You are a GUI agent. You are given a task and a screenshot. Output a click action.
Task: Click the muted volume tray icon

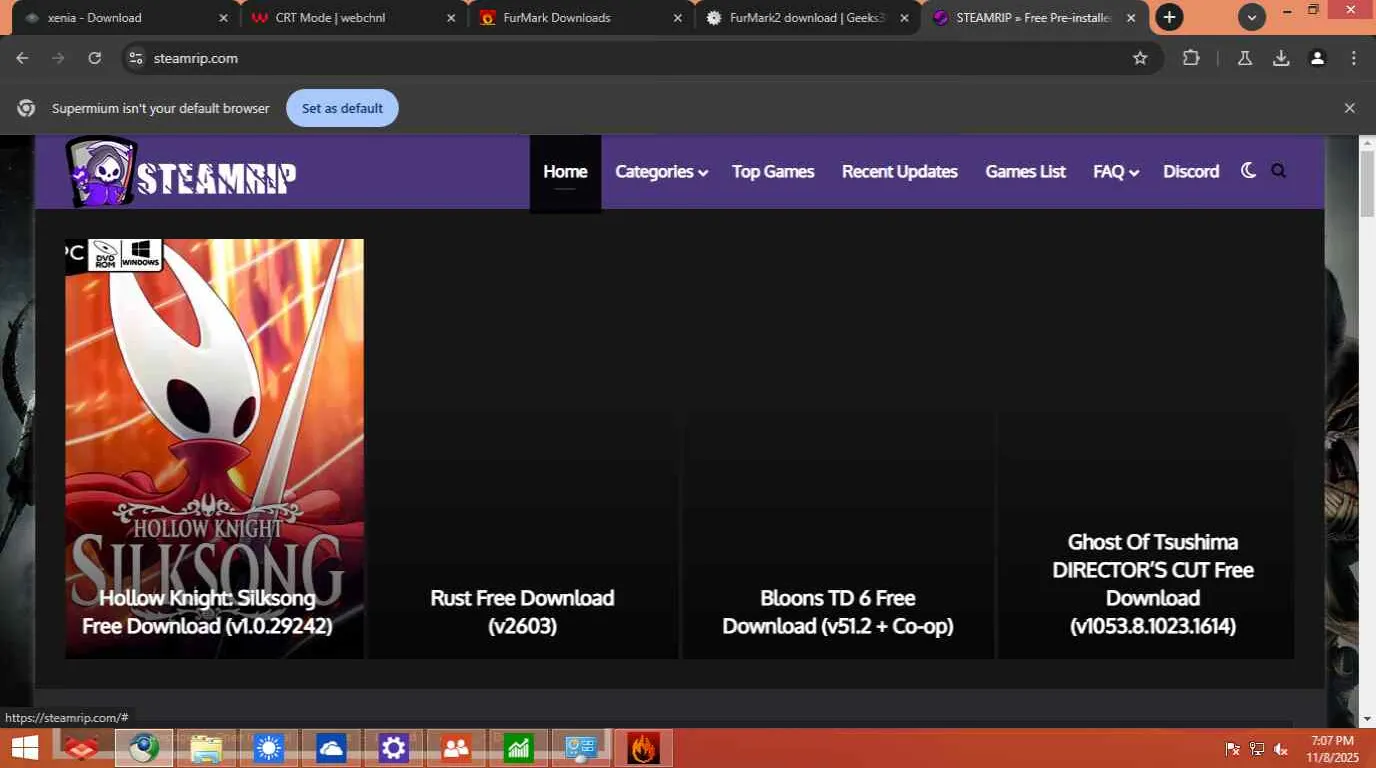[x=1281, y=748]
